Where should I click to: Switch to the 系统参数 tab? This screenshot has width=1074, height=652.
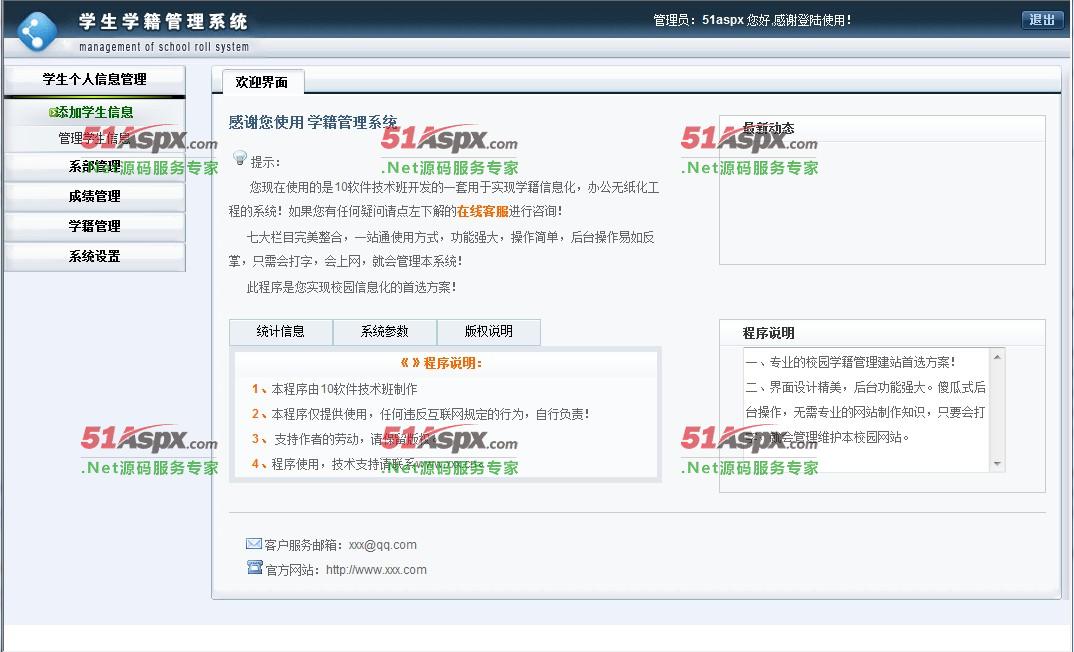tap(385, 331)
